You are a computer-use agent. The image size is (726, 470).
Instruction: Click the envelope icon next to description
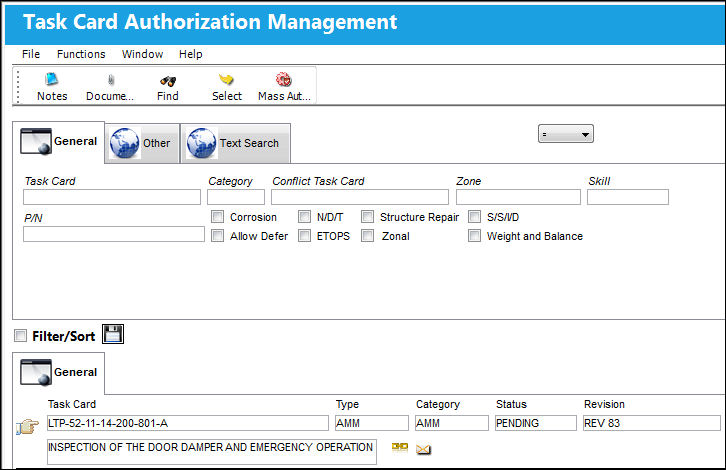(423, 449)
